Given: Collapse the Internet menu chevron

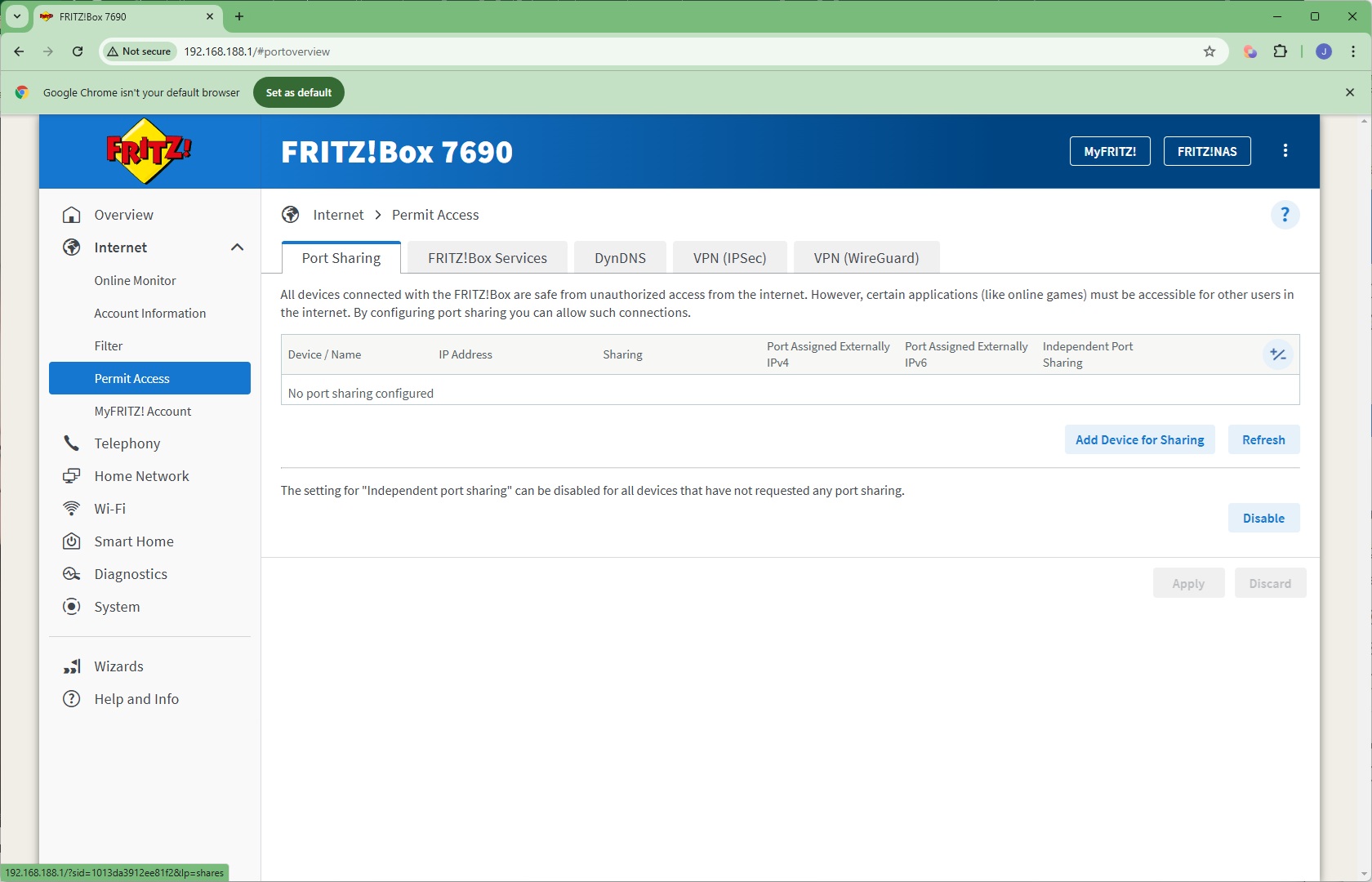Looking at the screenshot, I should [238, 247].
